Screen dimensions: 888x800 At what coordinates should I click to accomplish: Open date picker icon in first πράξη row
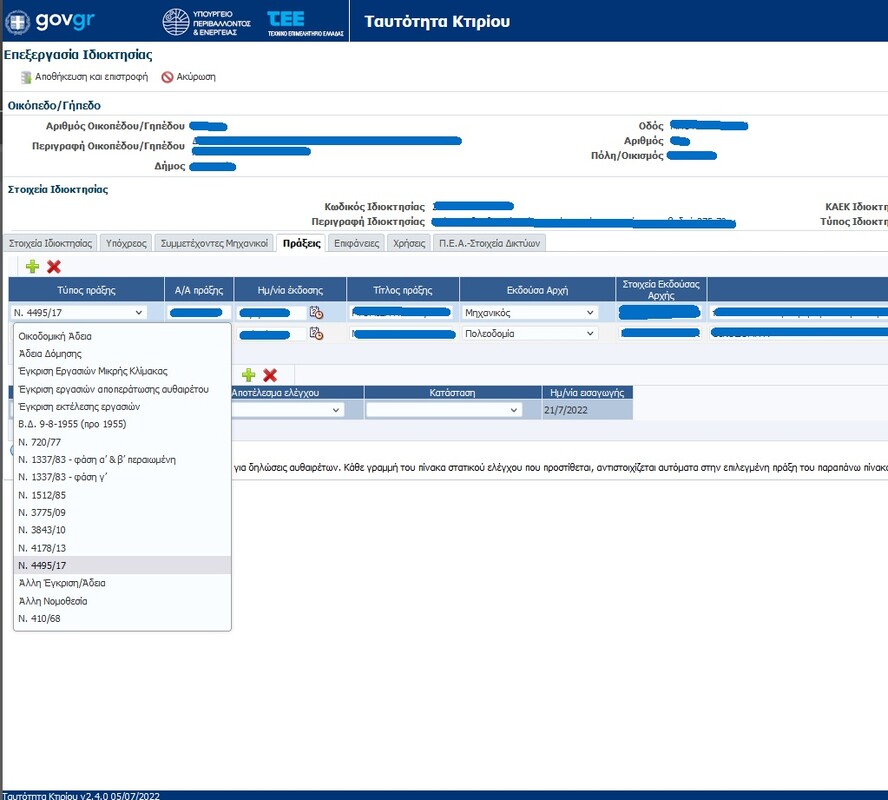coord(316,312)
